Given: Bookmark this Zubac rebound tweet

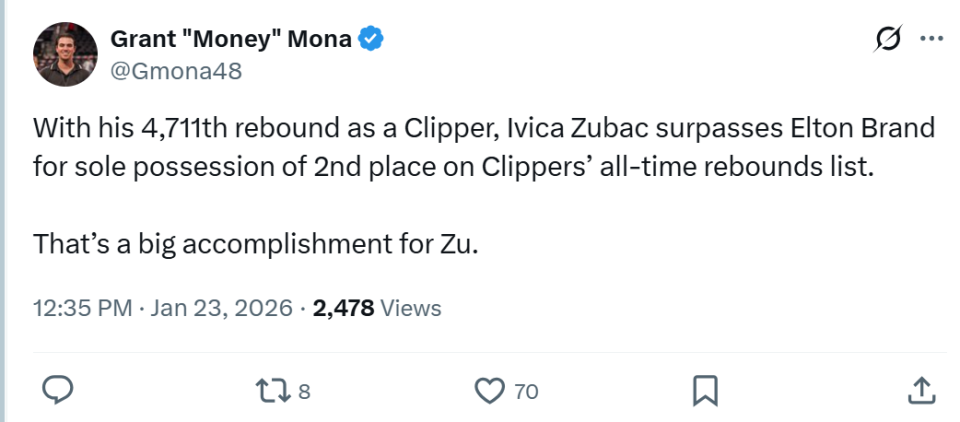Looking at the screenshot, I should pos(706,391).
